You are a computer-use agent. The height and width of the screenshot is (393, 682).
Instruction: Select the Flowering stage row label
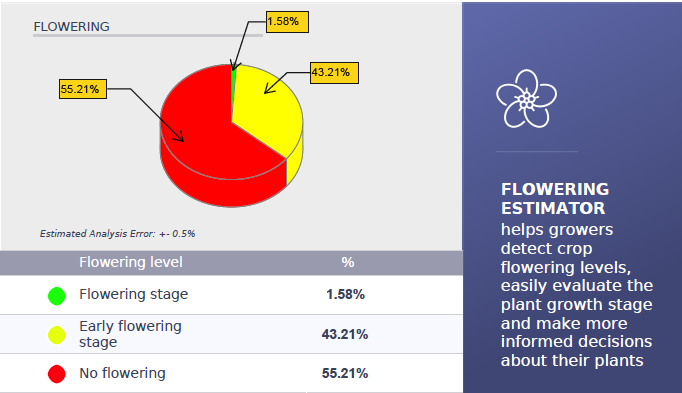tap(134, 294)
